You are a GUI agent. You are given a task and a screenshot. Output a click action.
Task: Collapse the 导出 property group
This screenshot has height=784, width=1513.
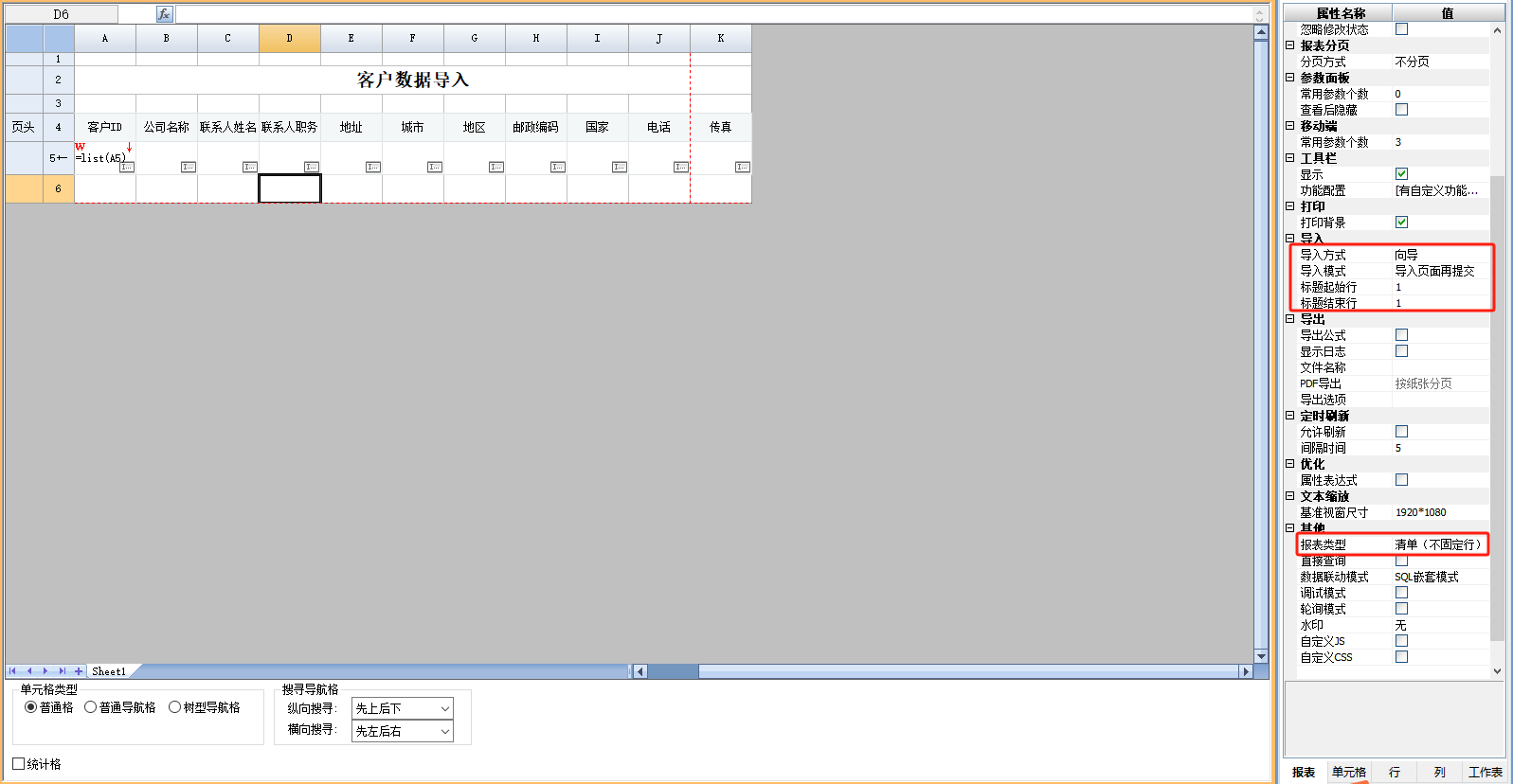pyautogui.click(x=1289, y=319)
